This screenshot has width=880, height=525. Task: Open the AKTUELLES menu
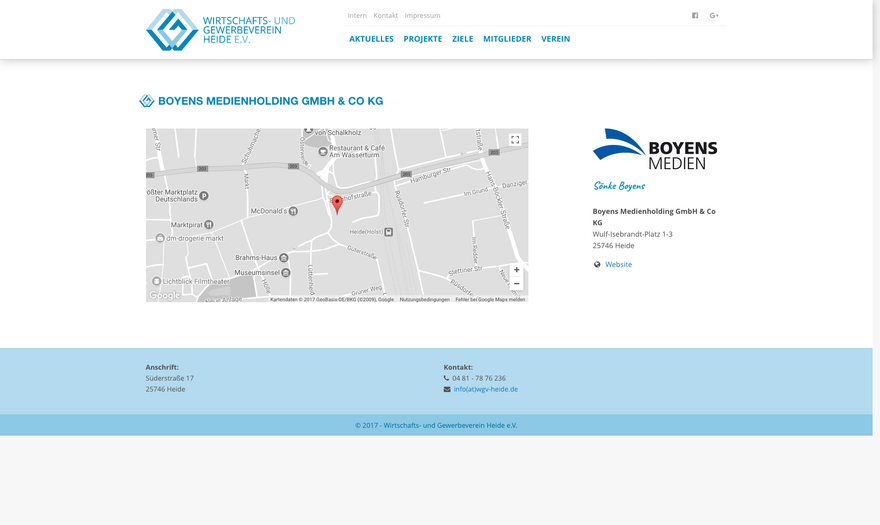371,39
